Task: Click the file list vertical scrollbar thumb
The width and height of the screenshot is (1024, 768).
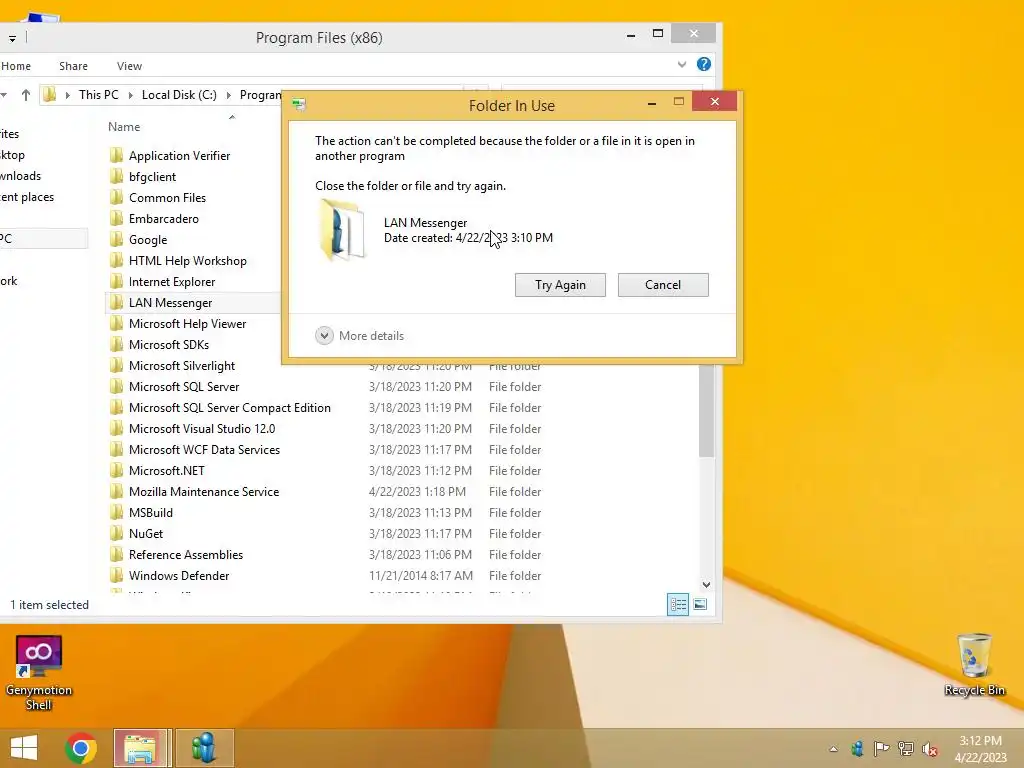Action: coord(706,411)
